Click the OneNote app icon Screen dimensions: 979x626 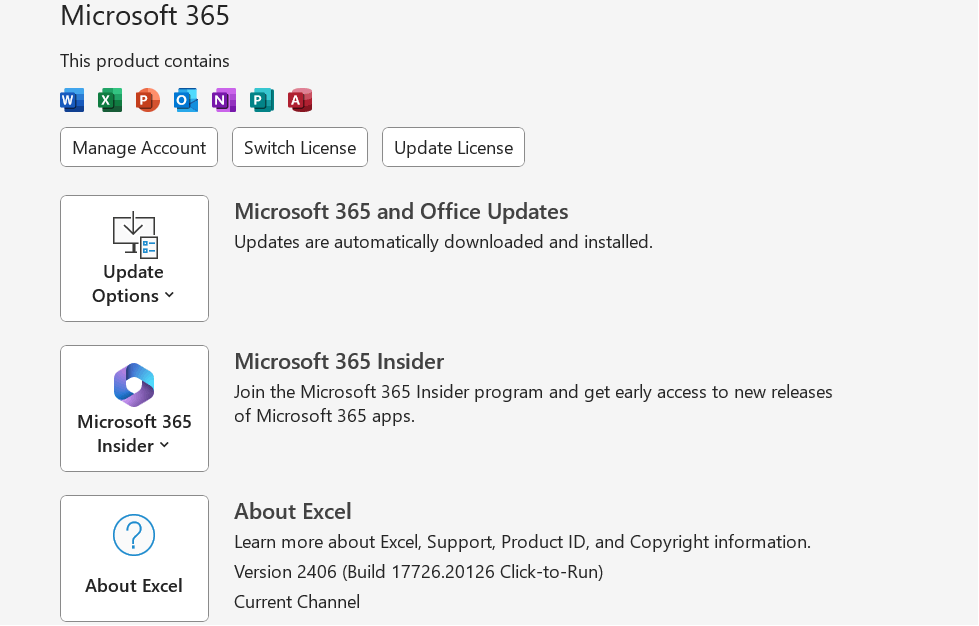pos(224,100)
